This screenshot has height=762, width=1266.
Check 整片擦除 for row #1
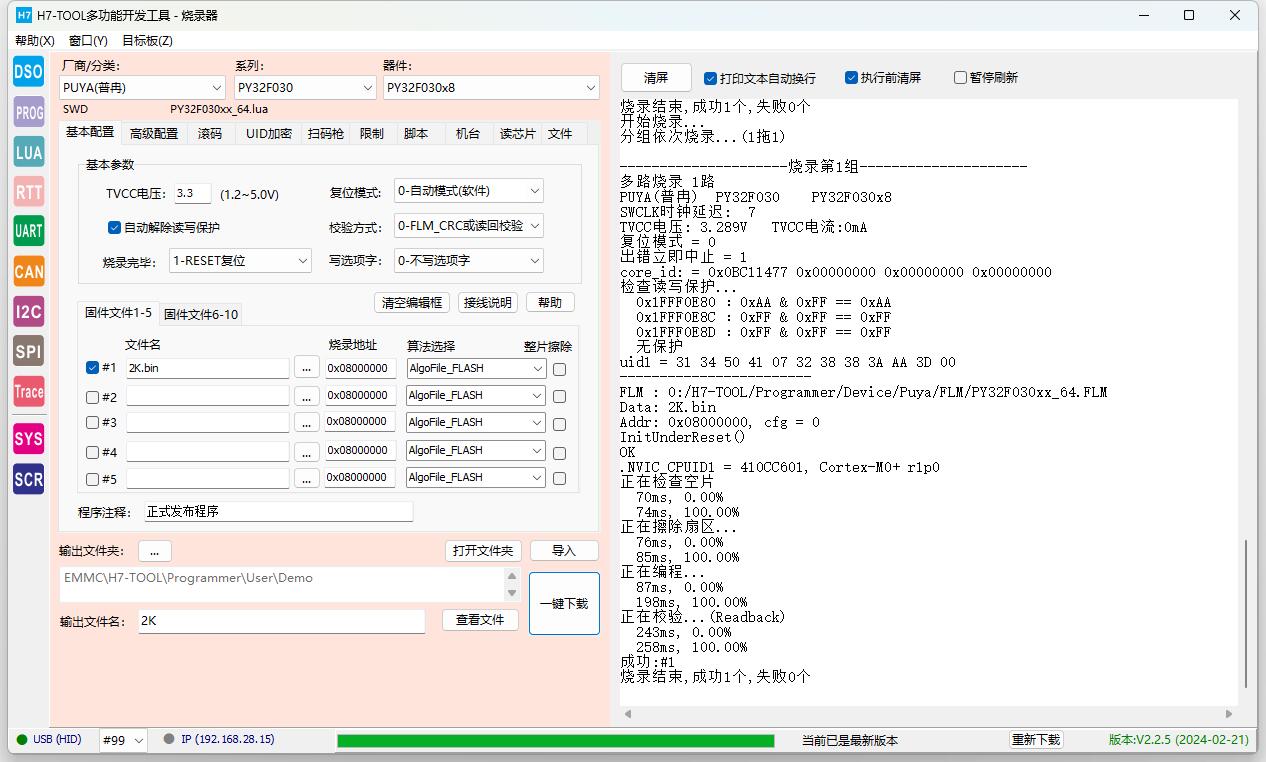point(559,369)
